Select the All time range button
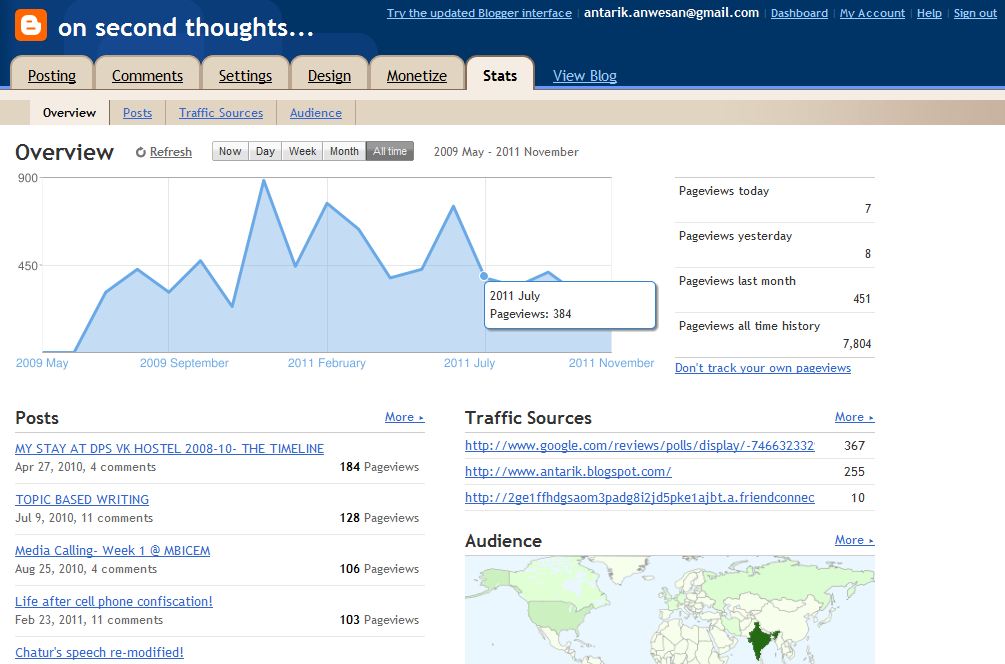Image resolution: width=1005 pixels, height=664 pixels. point(390,151)
